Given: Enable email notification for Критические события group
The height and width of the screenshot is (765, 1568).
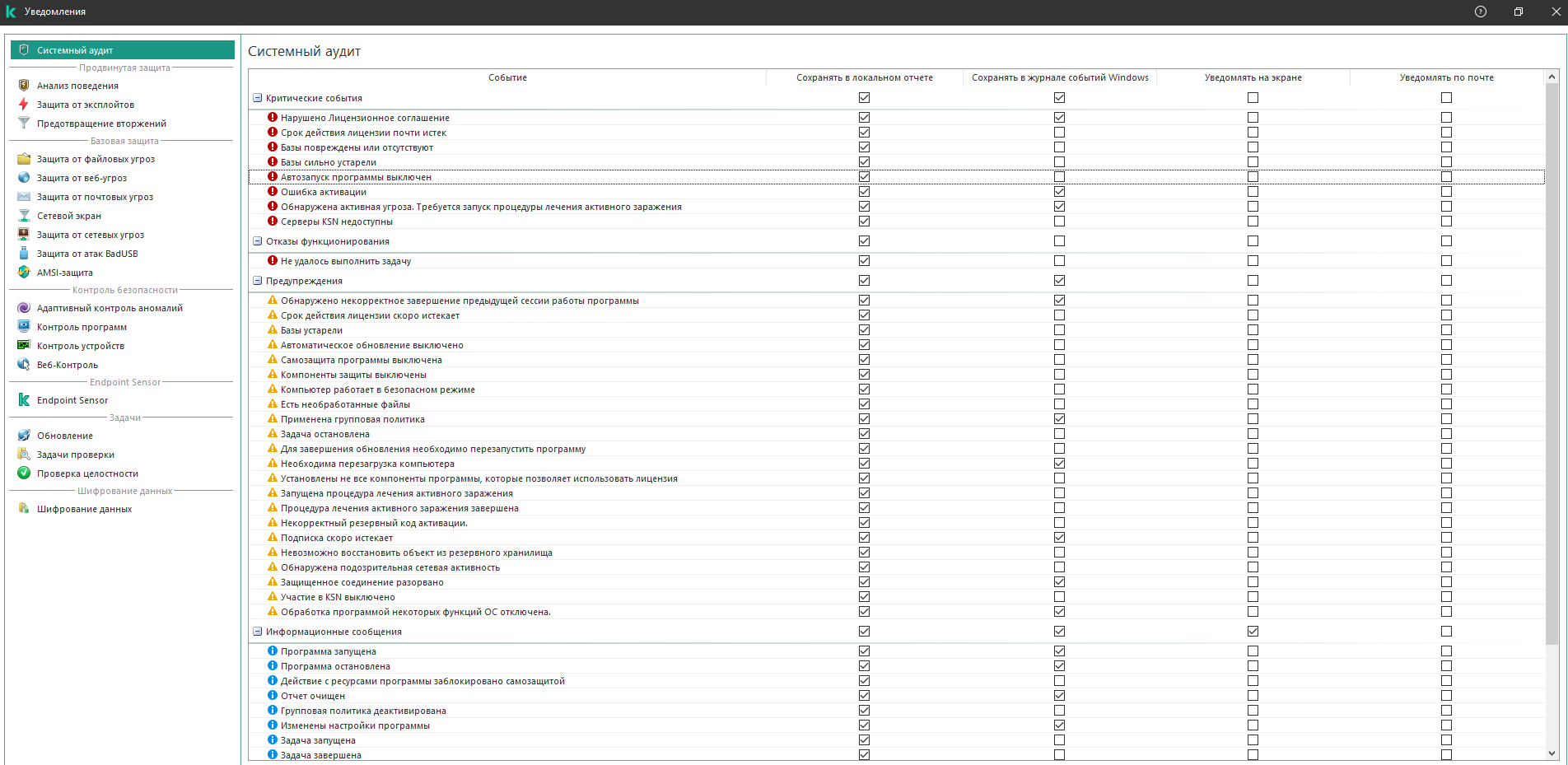Looking at the screenshot, I should point(1446,98).
